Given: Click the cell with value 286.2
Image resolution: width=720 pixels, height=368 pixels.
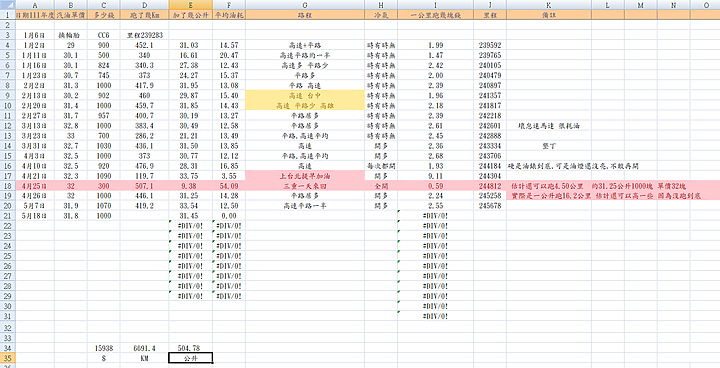Looking at the screenshot, I should coord(145,136).
